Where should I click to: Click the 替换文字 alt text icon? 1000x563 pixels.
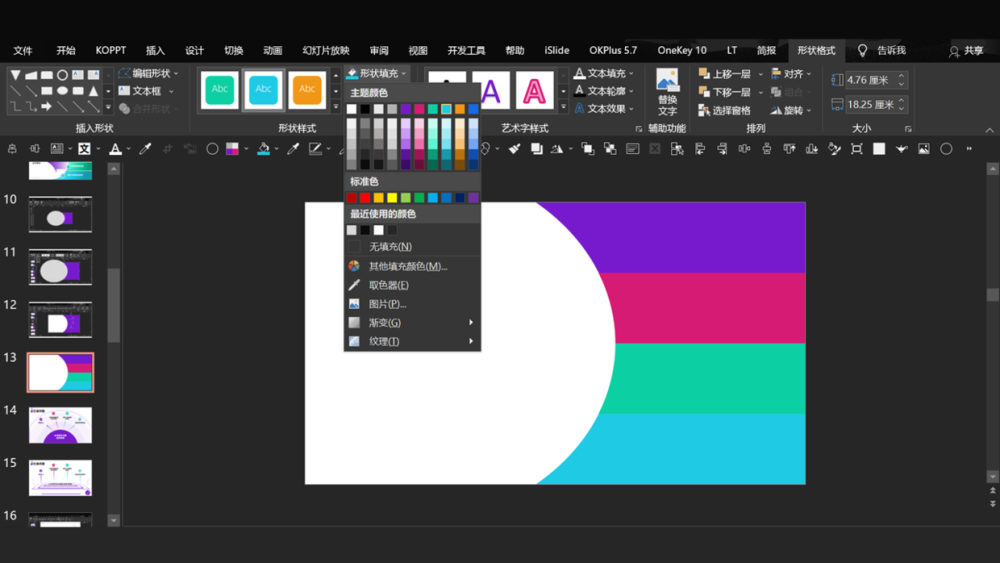(667, 81)
